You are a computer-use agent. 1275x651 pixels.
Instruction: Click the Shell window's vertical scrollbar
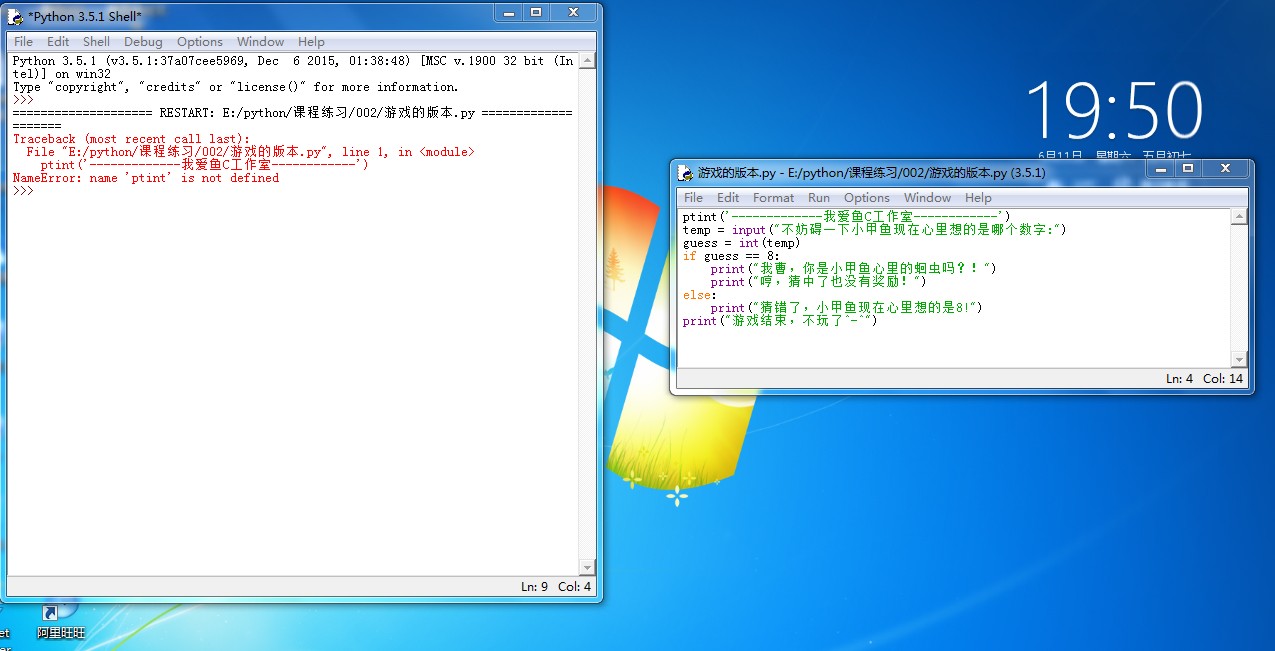587,300
